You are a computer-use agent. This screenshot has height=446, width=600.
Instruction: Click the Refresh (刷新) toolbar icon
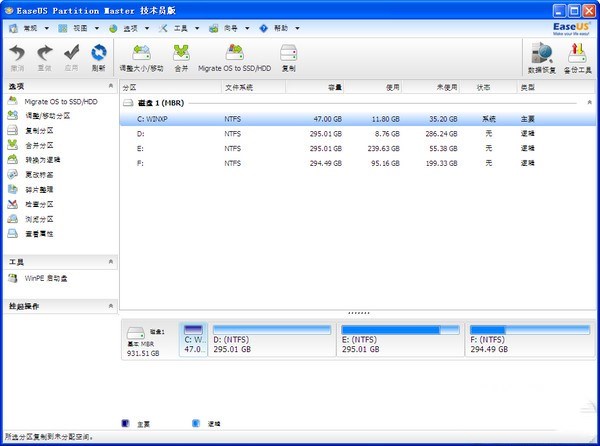(x=98, y=56)
